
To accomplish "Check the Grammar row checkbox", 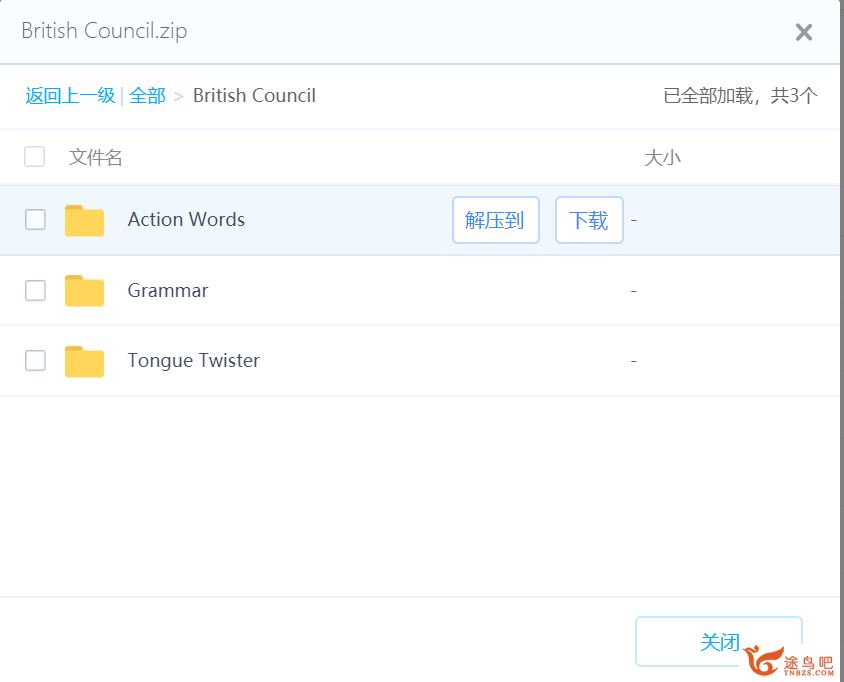I will pyautogui.click(x=35, y=290).
